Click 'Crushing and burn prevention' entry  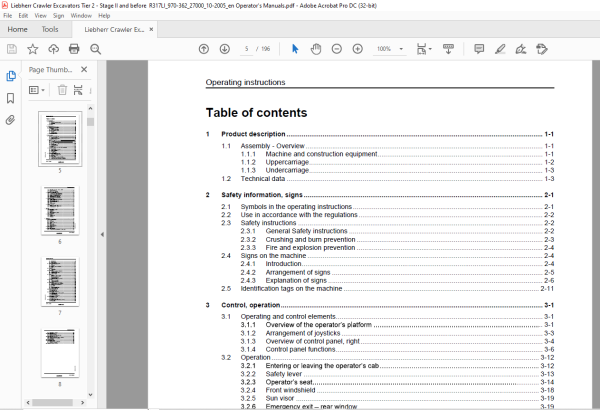point(310,240)
